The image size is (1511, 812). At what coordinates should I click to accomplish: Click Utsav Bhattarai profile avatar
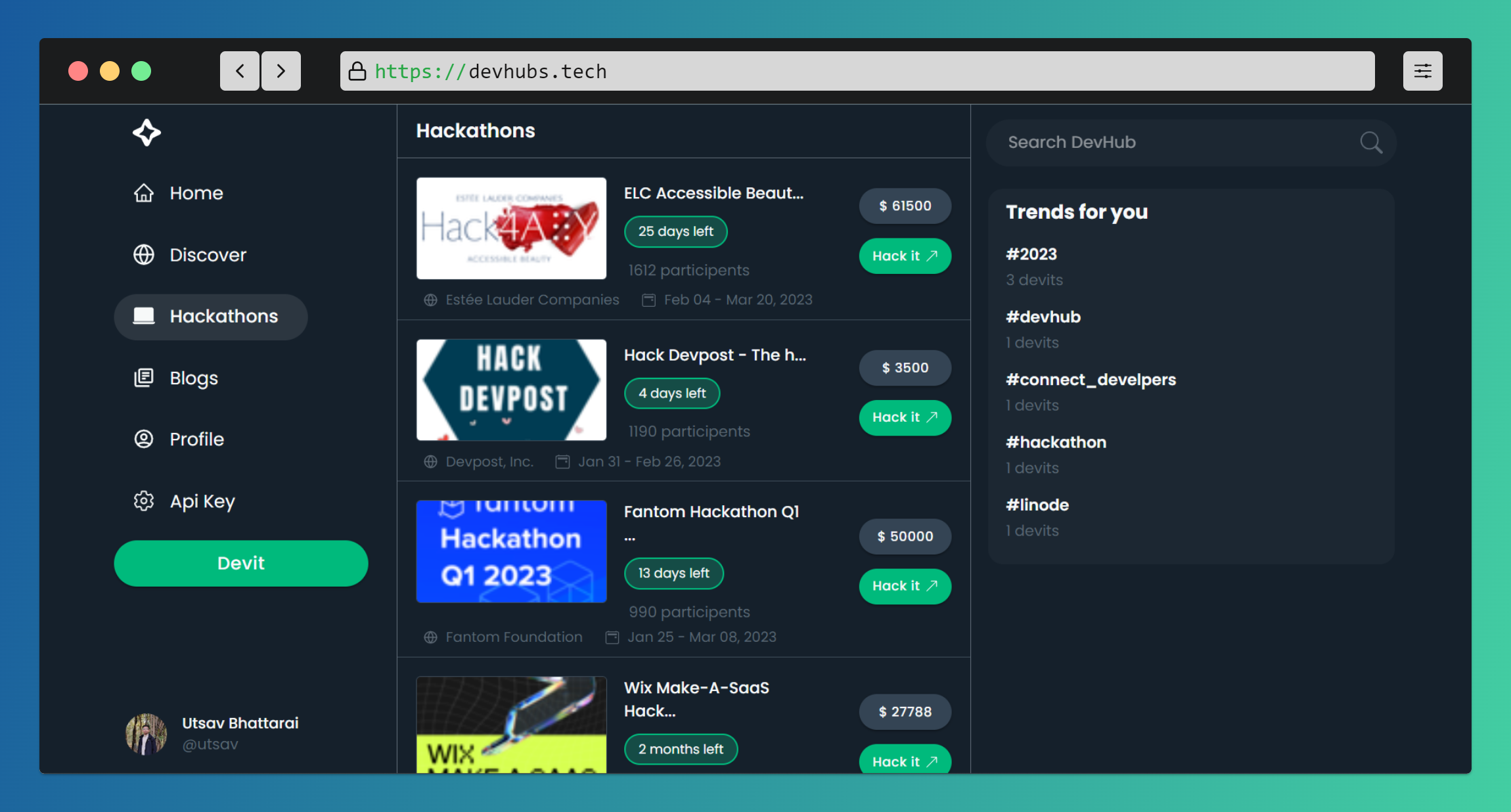pyautogui.click(x=146, y=733)
